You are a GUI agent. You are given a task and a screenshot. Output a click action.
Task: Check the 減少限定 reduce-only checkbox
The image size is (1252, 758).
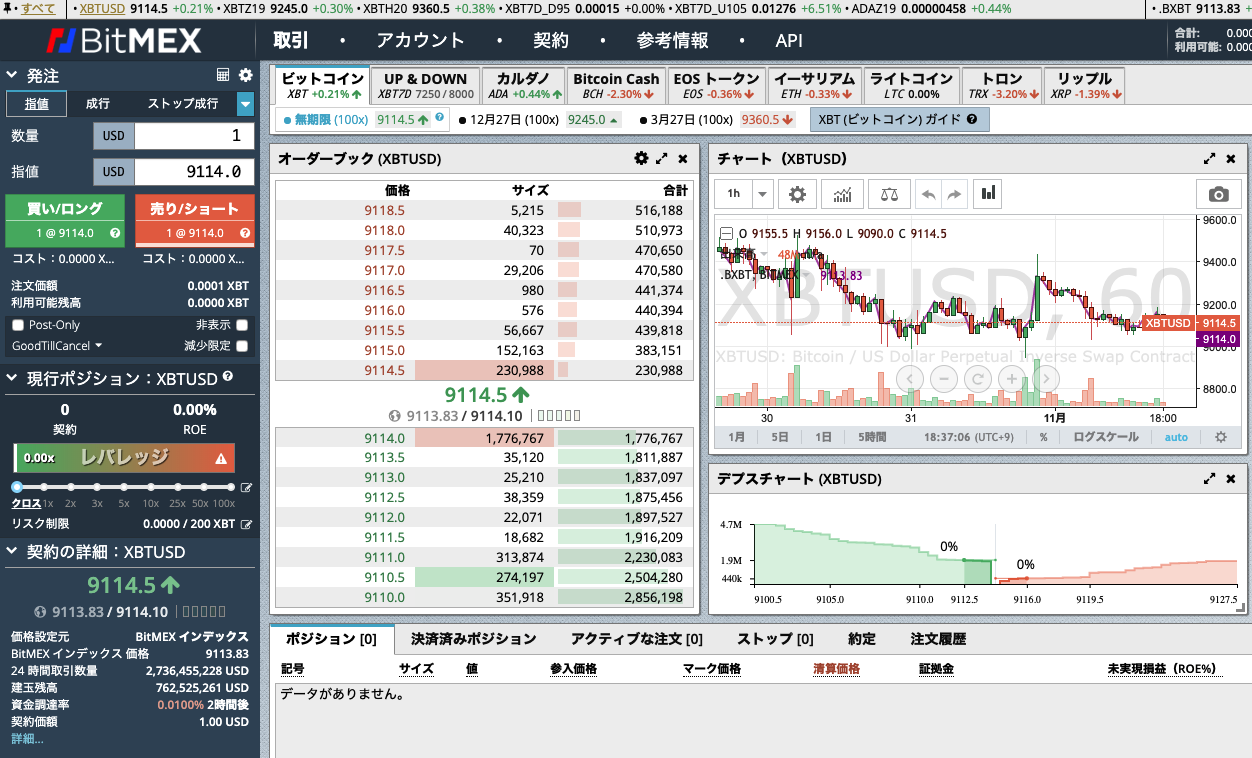click(242, 346)
